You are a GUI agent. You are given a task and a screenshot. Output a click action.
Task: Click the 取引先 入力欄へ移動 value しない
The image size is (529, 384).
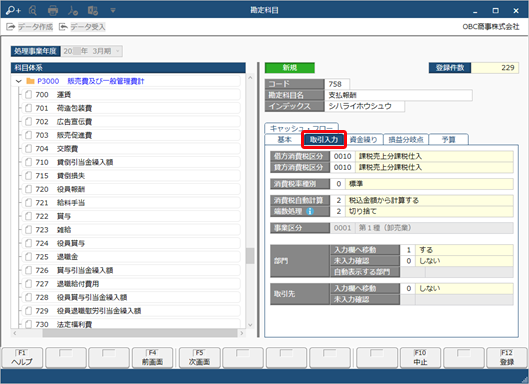click(x=464, y=289)
